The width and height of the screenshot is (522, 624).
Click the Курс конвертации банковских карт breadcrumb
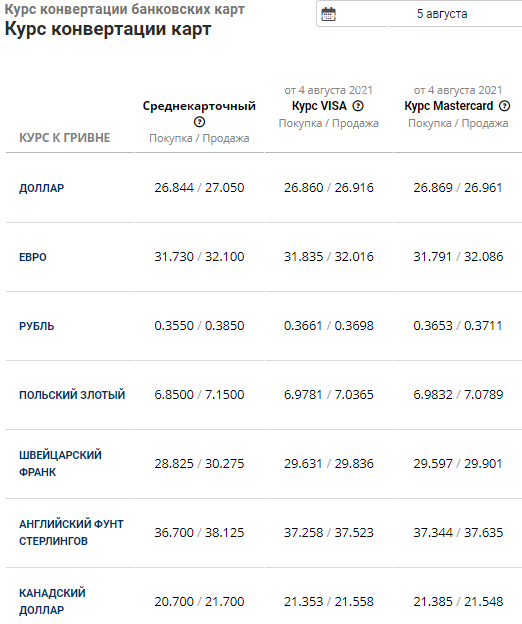(125, 9)
